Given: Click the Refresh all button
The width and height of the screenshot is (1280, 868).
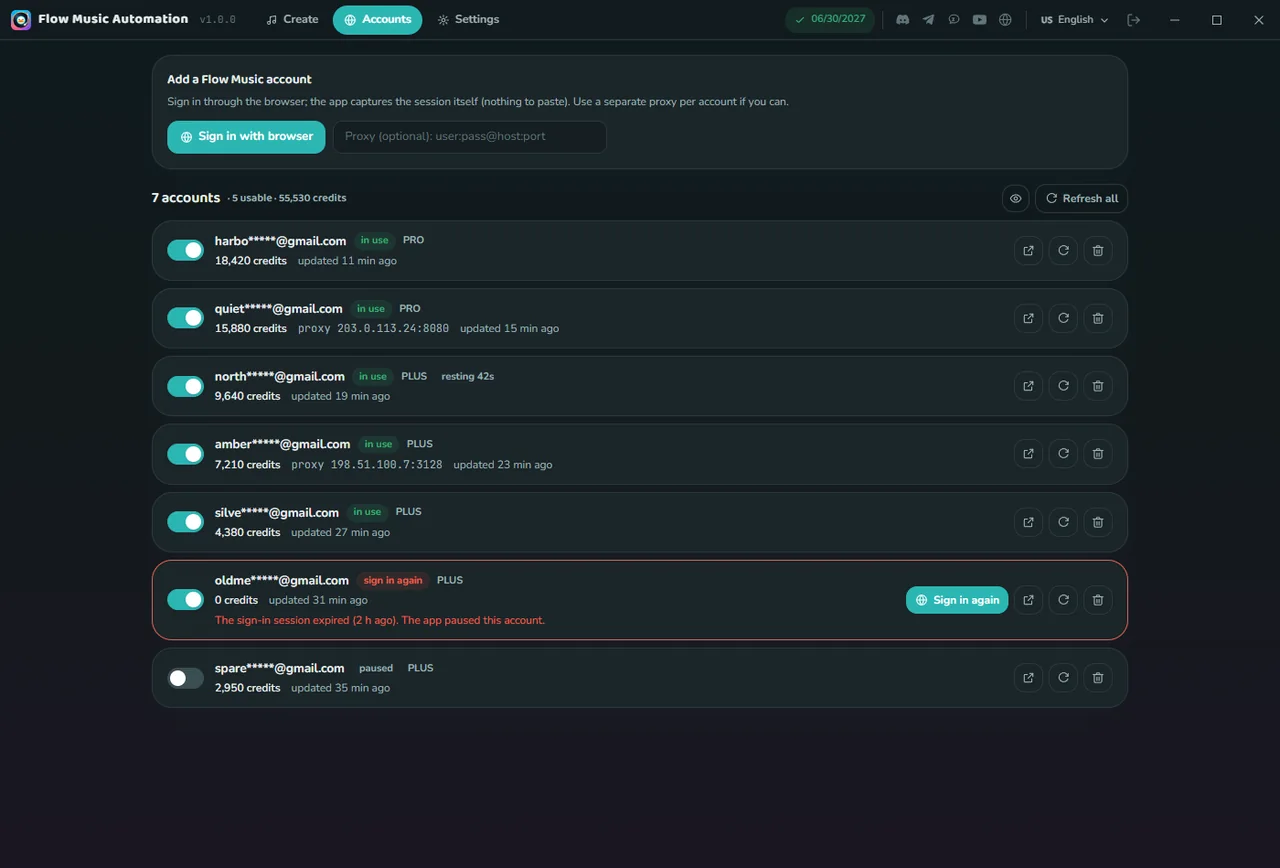Looking at the screenshot, I should pos(1081,199).
